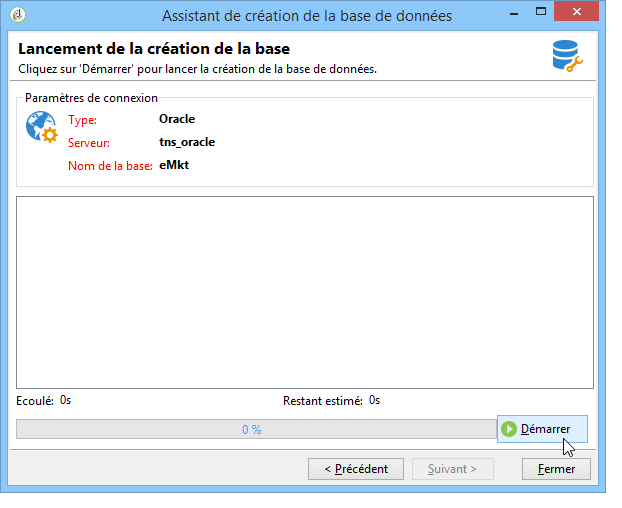Image resolution: width=622 pixels, height=508 pixels.
Task: Select the 'eMkt' database name value
Action: click(174, 165)
